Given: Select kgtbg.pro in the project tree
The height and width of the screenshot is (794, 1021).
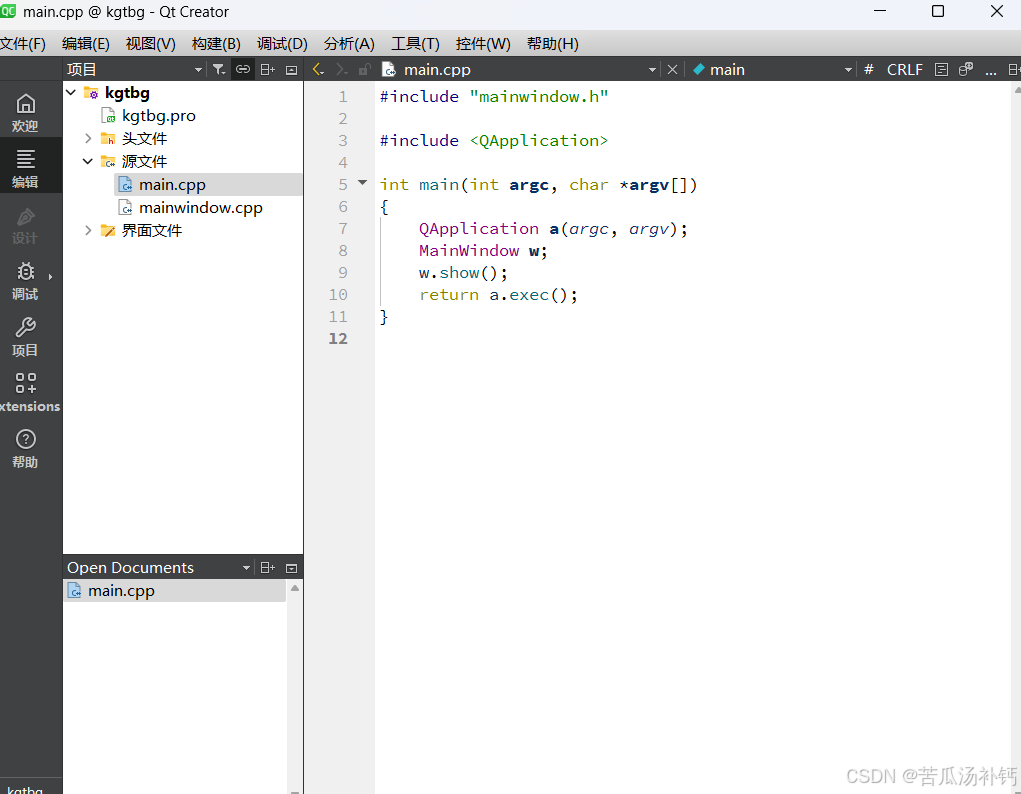Looking at the screenshot, I should (x=158, y=115).
